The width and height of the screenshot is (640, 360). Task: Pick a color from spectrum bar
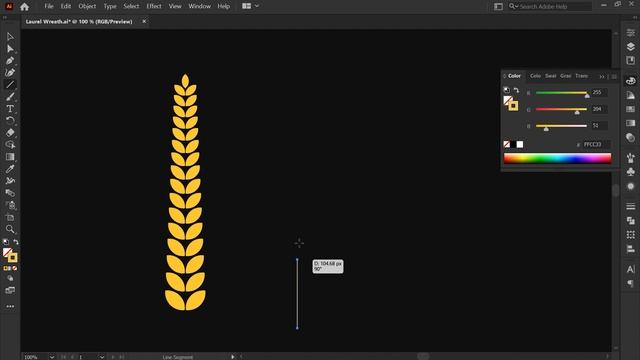coord(557,158)
